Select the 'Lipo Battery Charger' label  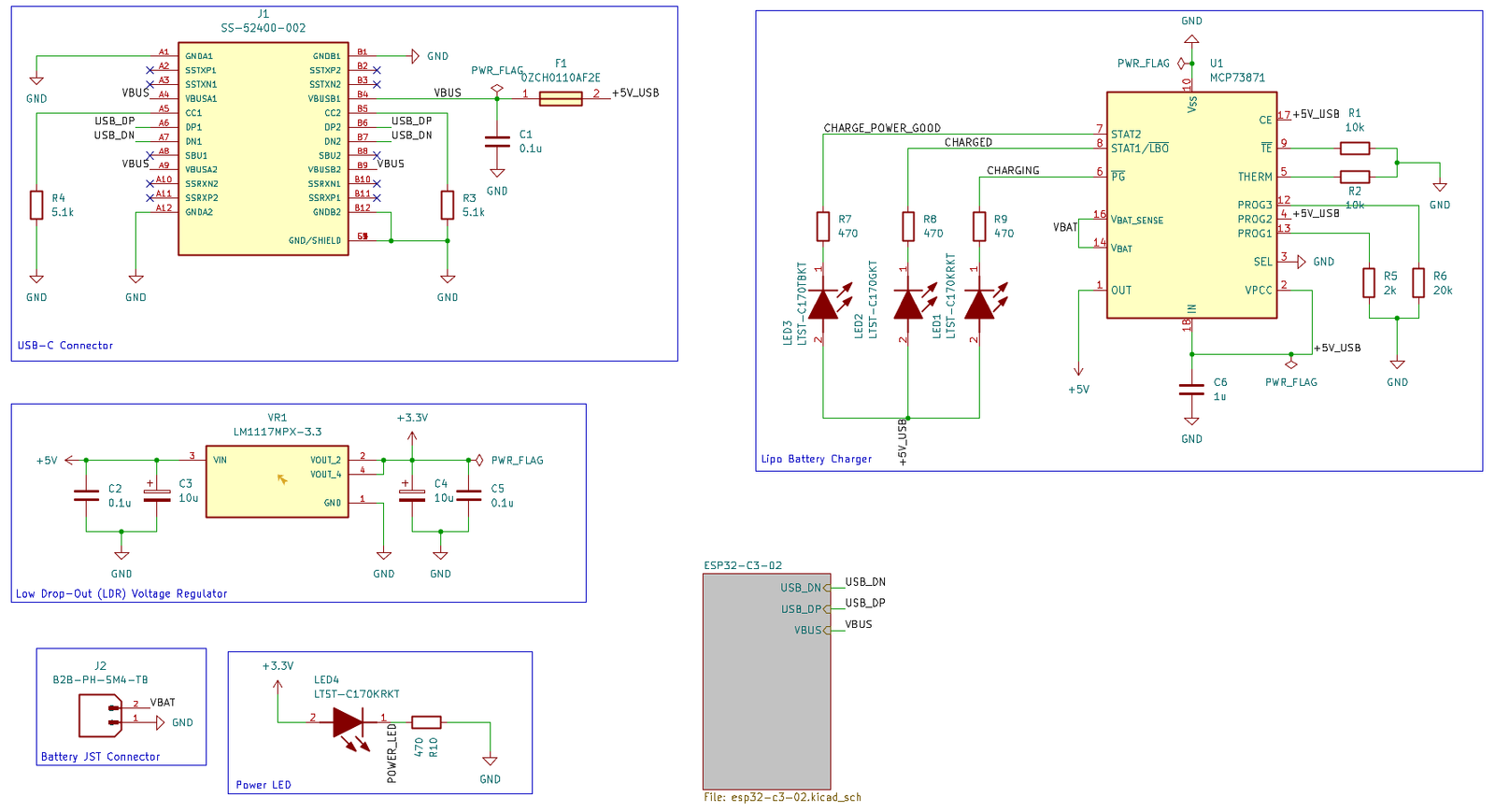coord(817,459)
